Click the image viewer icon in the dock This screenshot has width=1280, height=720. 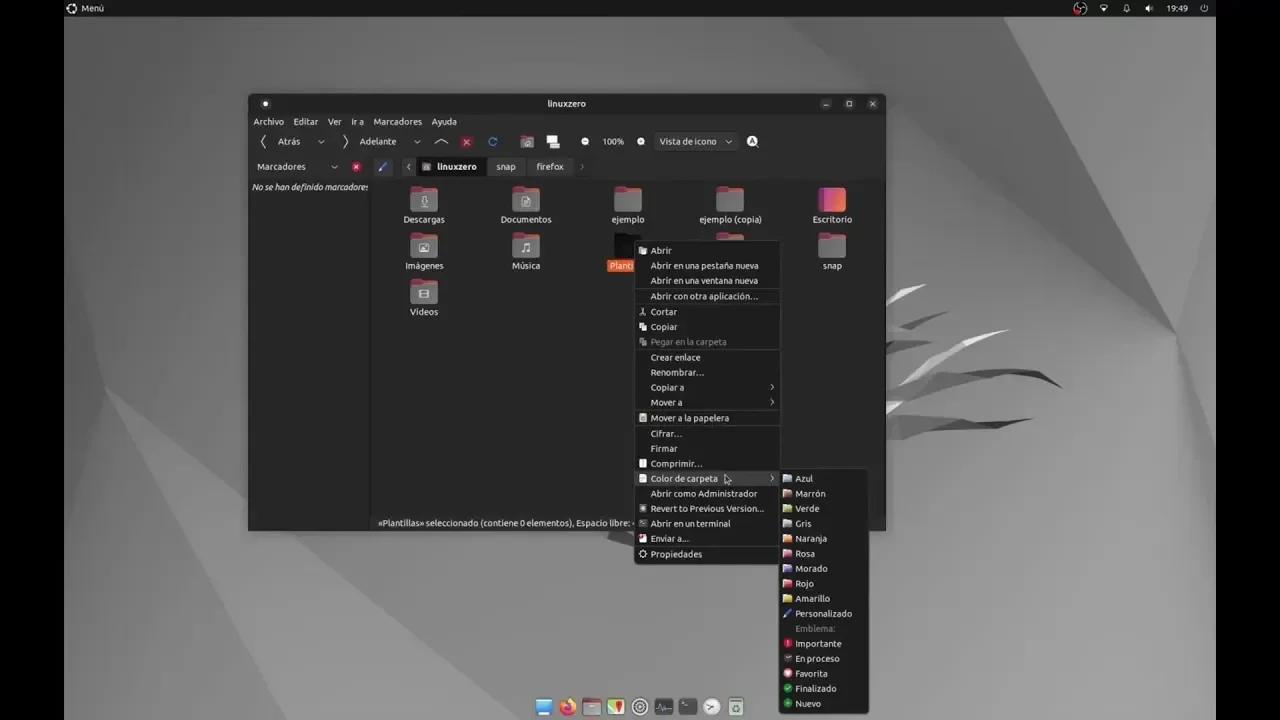point(615,706)
